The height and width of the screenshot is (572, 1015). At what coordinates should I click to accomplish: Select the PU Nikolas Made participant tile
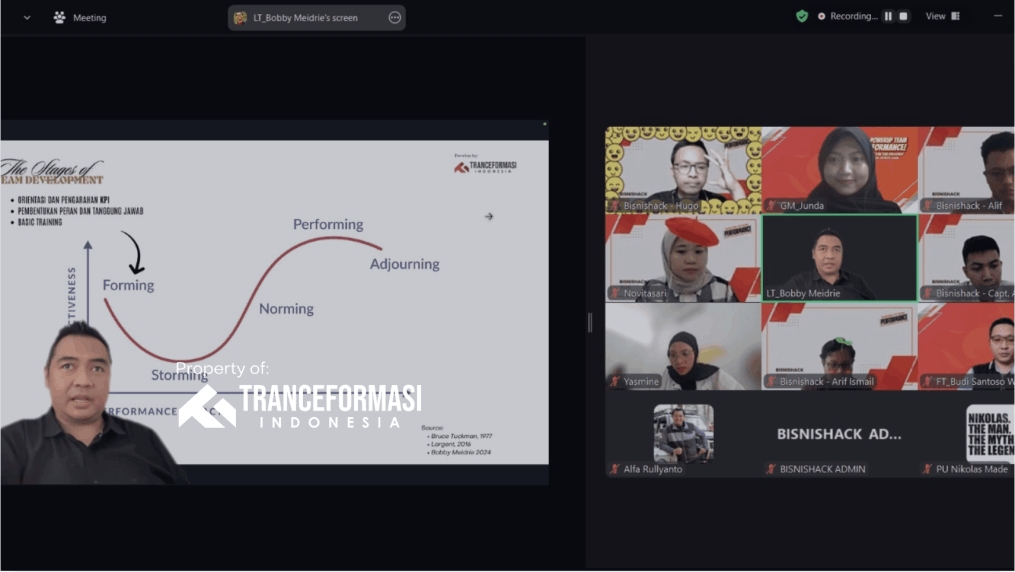(x=968, y=434)
